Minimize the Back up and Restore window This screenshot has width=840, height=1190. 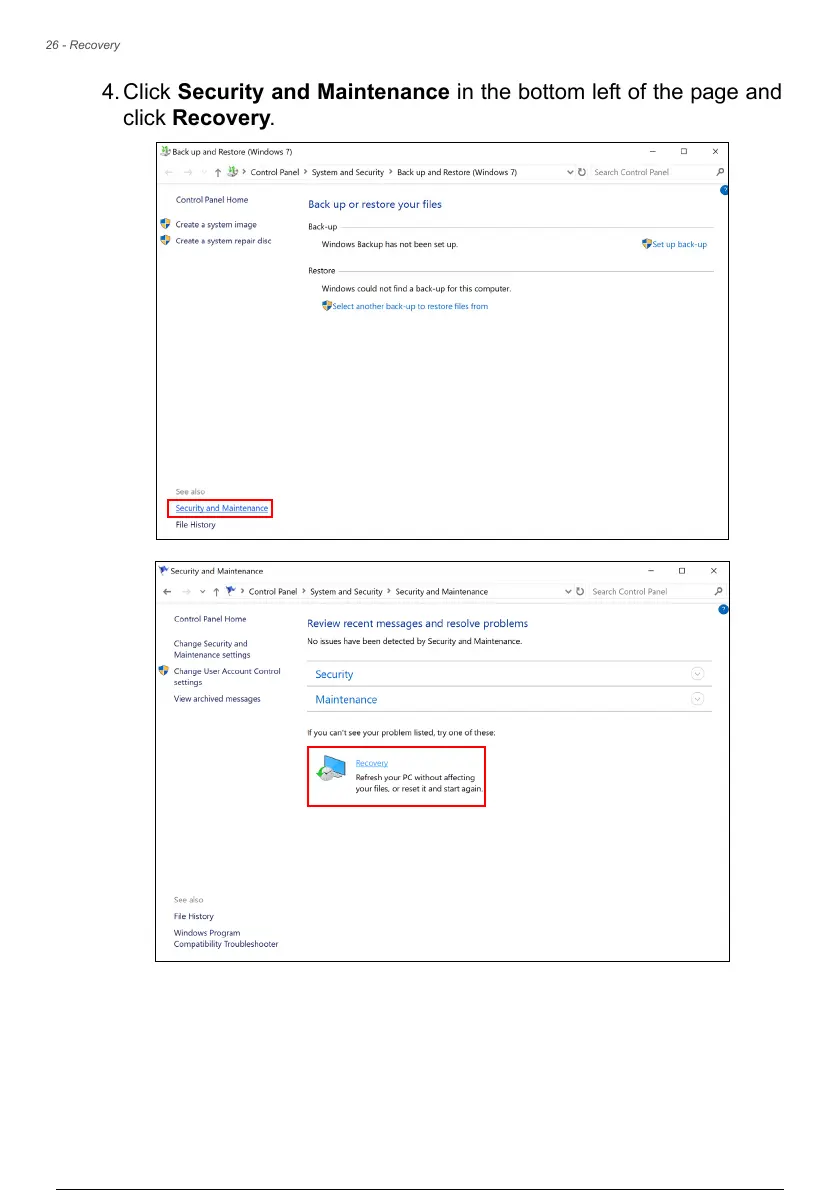pos(652,151)
